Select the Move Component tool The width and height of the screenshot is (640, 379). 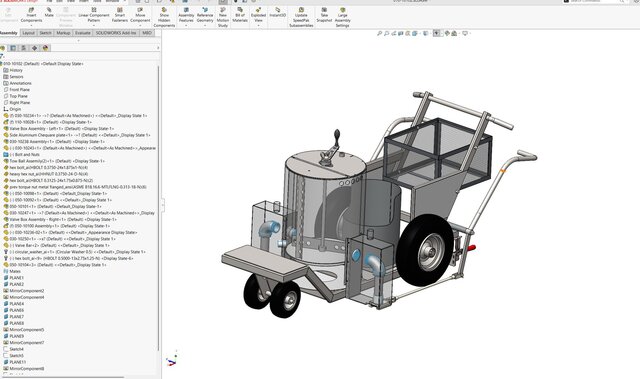[x=140, y=15]
